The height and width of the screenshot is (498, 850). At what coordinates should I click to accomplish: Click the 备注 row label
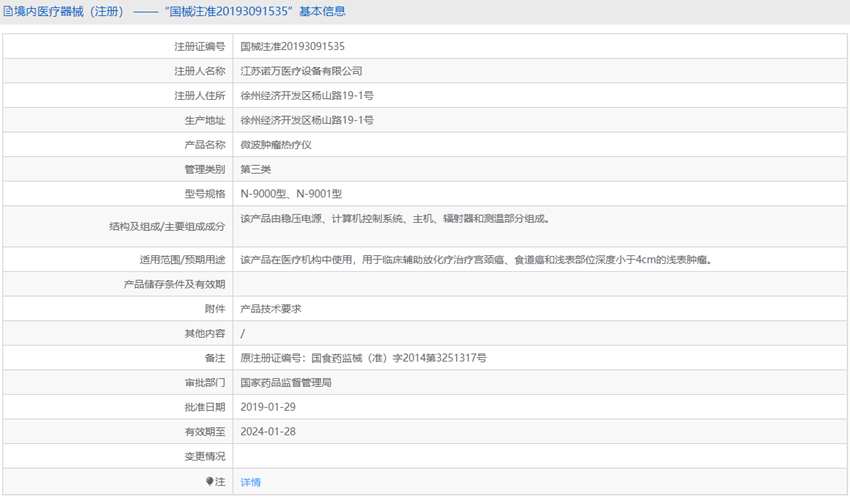pyautogui.click(x=215, y=358)
